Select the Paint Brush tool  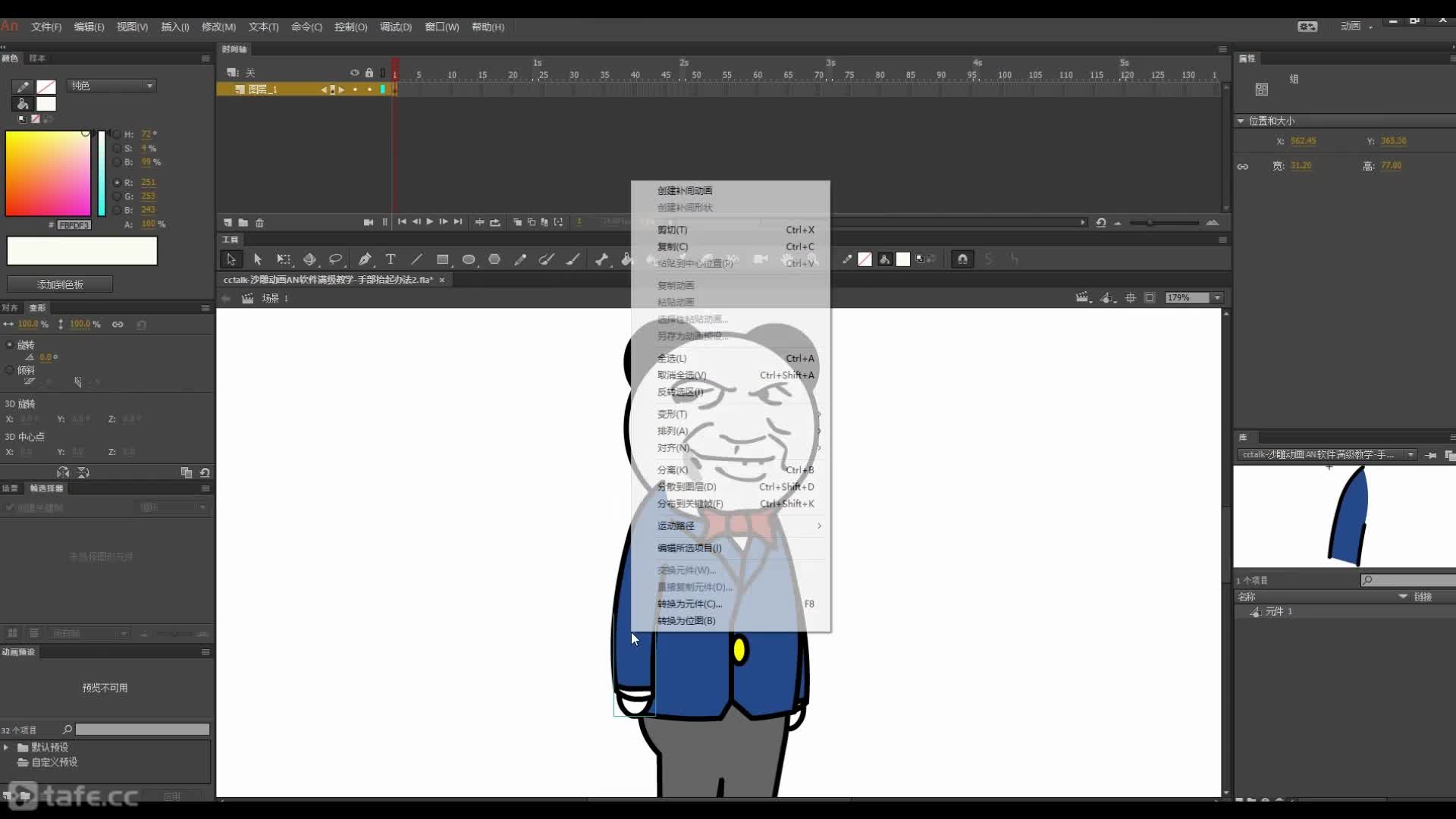(546, 259)
